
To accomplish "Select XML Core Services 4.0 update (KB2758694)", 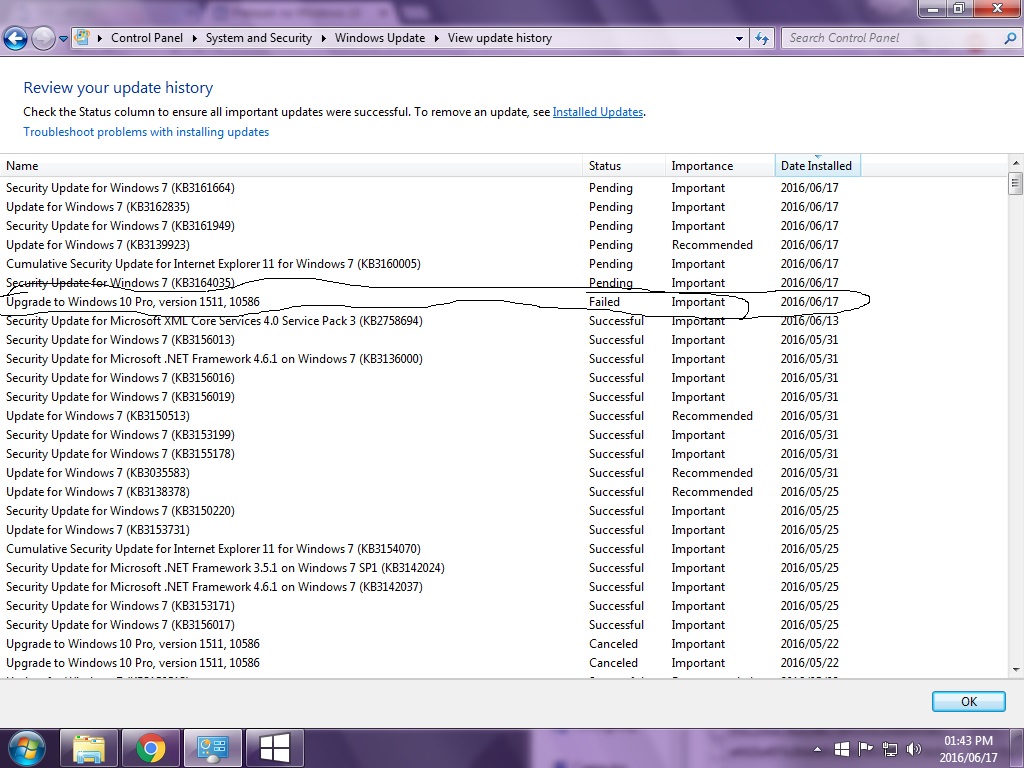I will pyautogui.click(x=430, y=321).
